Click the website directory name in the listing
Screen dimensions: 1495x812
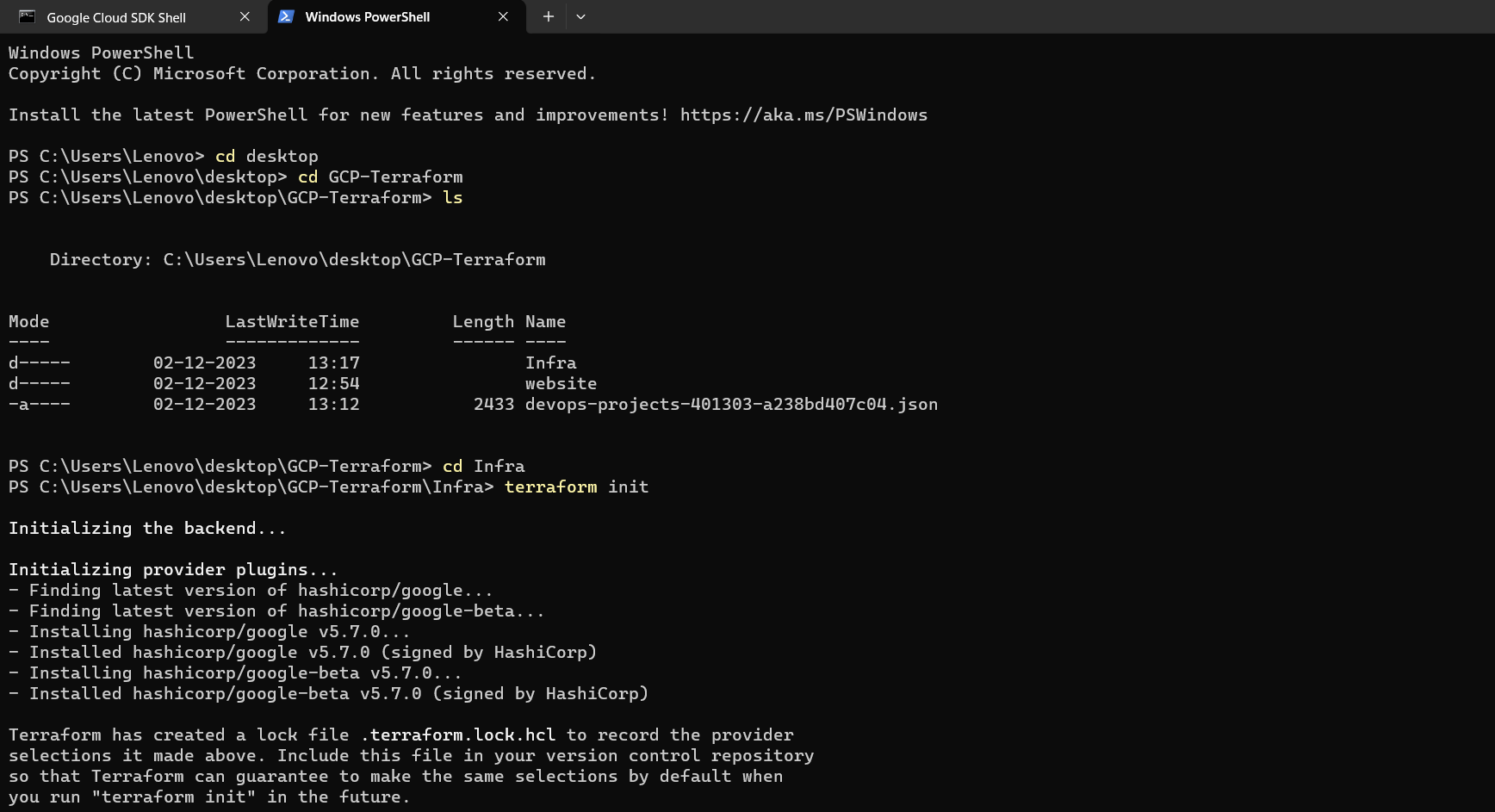click(561, 384)
